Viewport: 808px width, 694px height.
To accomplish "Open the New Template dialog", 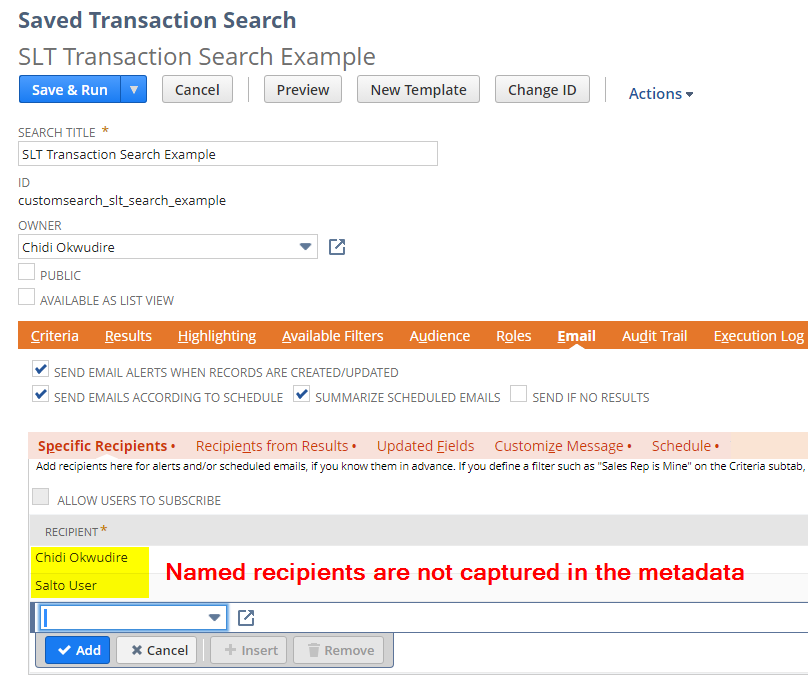I will pyautogui.click(x=418, y=89).
